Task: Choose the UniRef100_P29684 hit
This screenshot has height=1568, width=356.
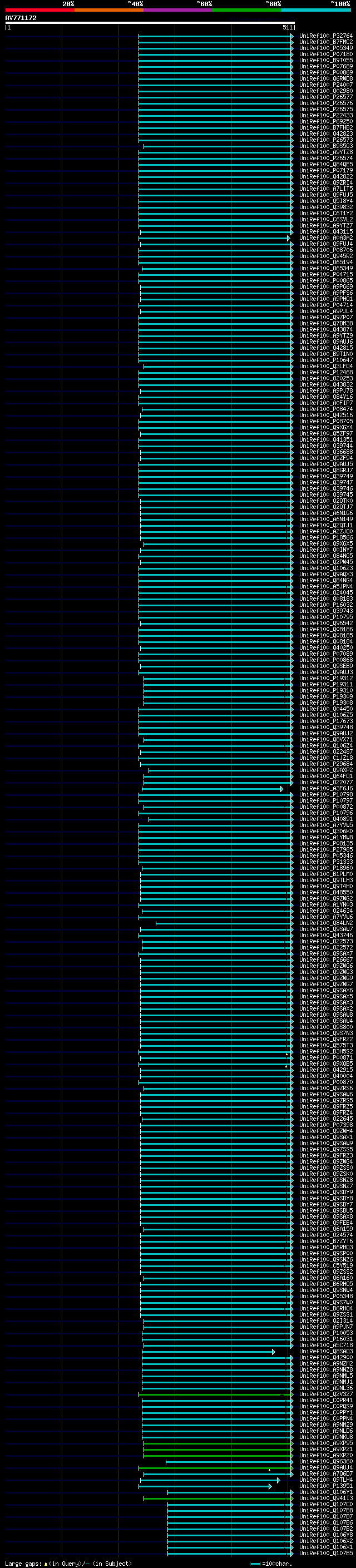Action: [x=326, y=764]
